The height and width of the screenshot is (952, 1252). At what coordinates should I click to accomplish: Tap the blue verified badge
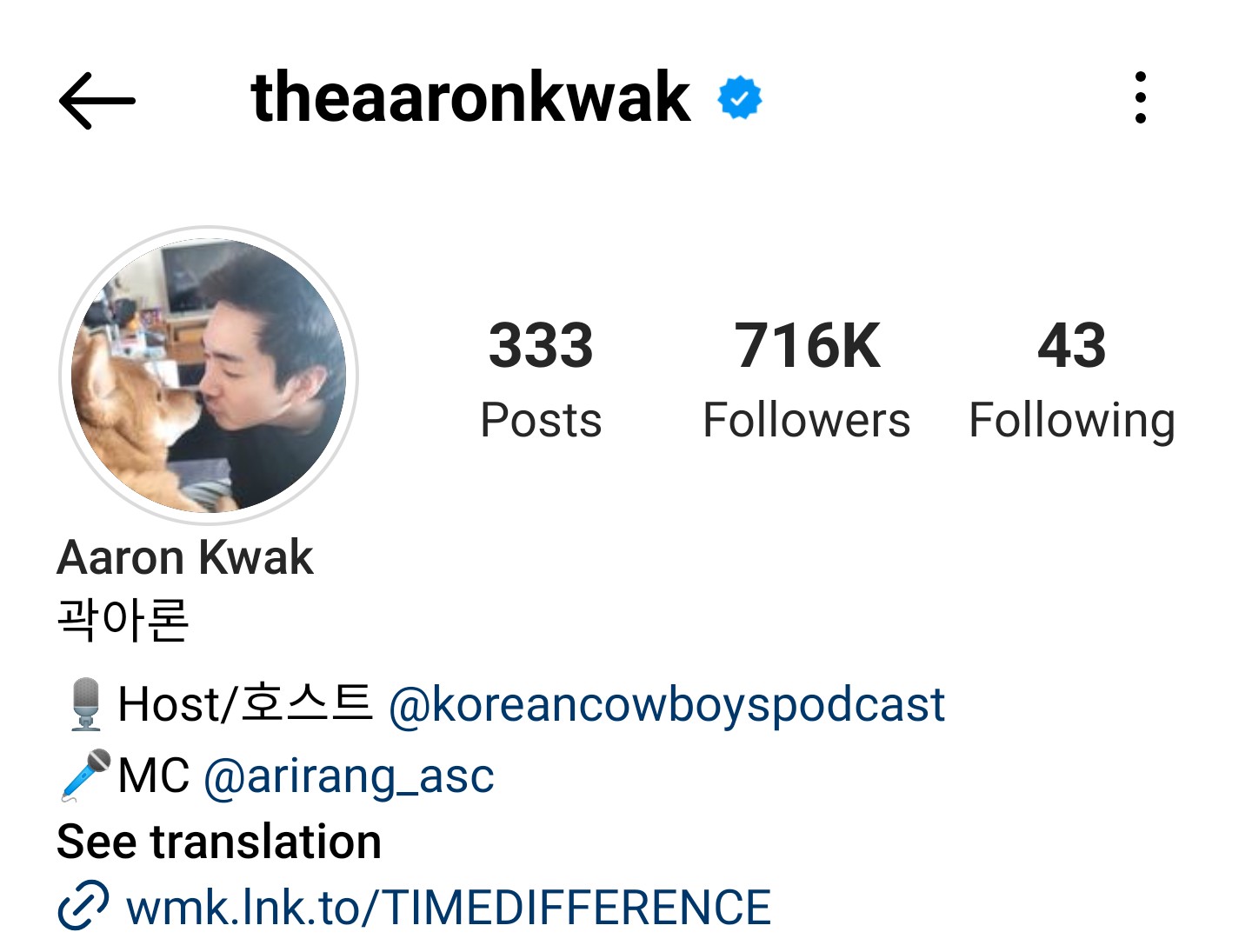(x=739, y=97)
